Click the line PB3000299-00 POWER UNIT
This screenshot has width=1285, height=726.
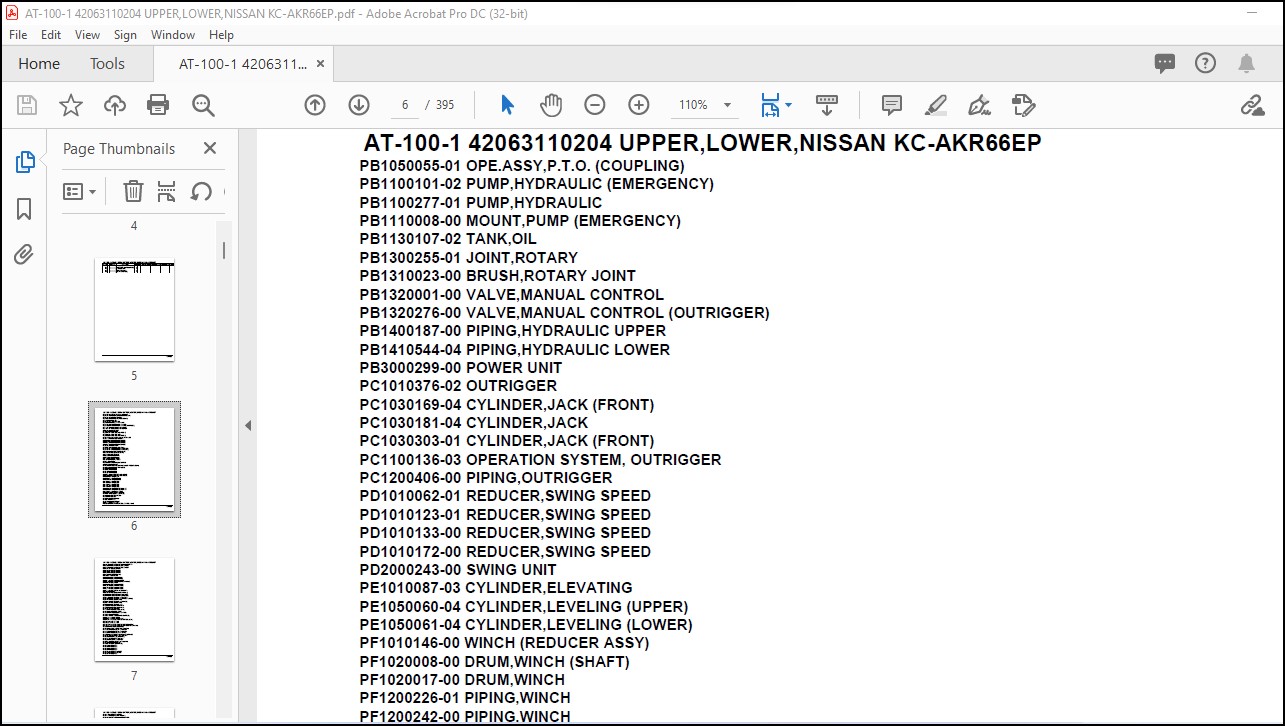pos(461,368)
